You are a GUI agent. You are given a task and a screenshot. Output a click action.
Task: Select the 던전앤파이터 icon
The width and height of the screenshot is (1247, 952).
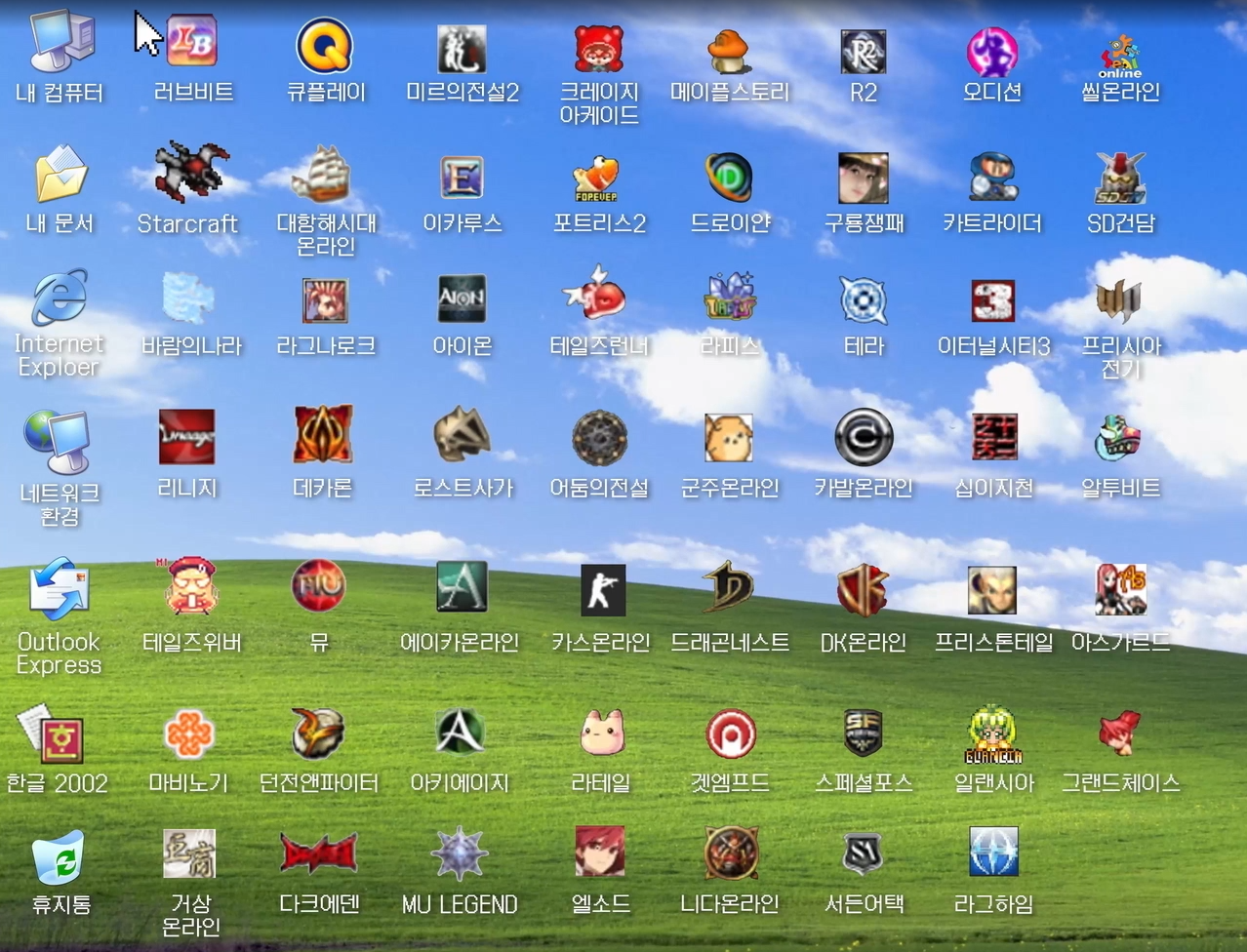[x=318, y=734]
